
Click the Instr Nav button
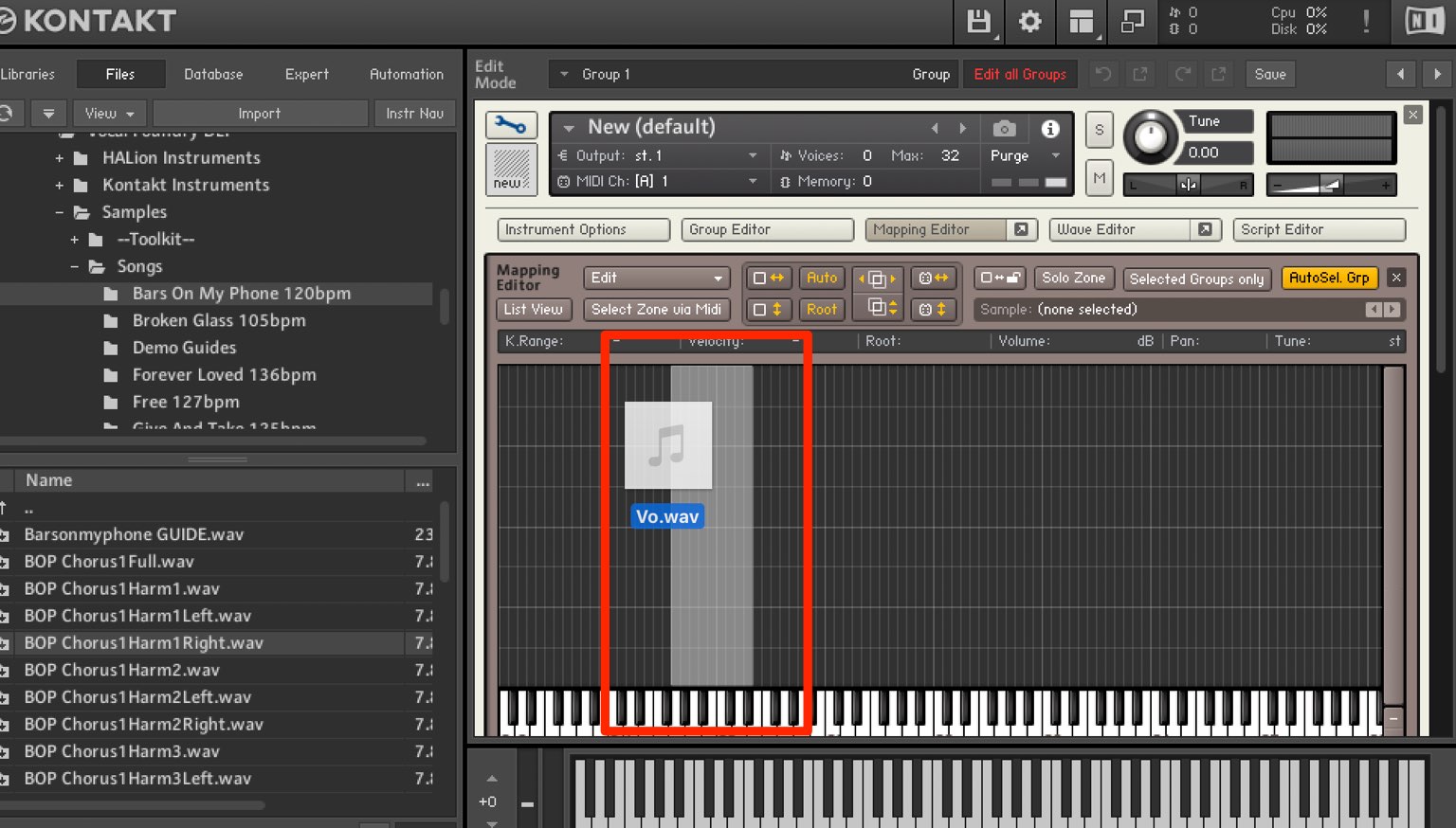415,114
